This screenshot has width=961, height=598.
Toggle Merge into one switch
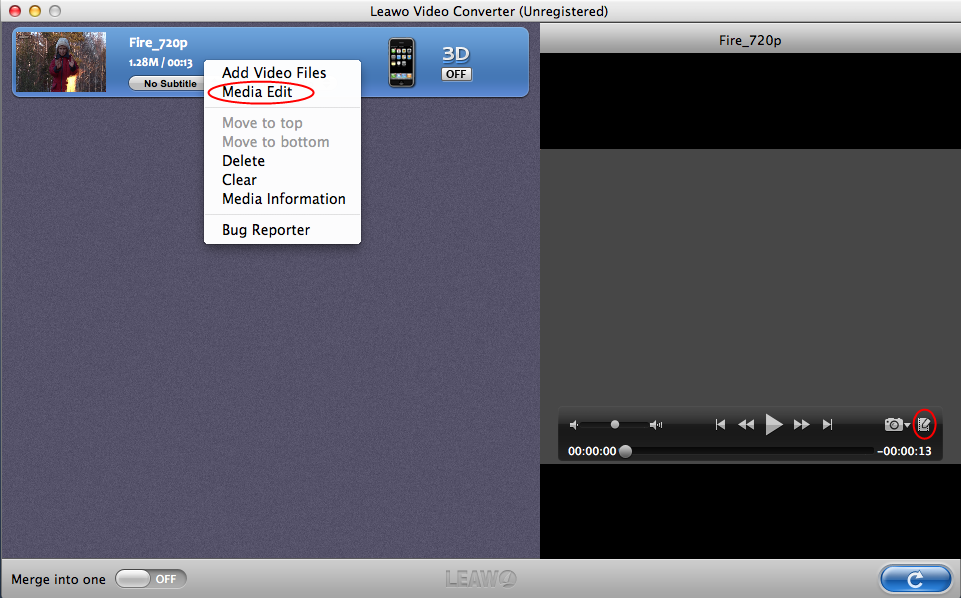[151, 579]
